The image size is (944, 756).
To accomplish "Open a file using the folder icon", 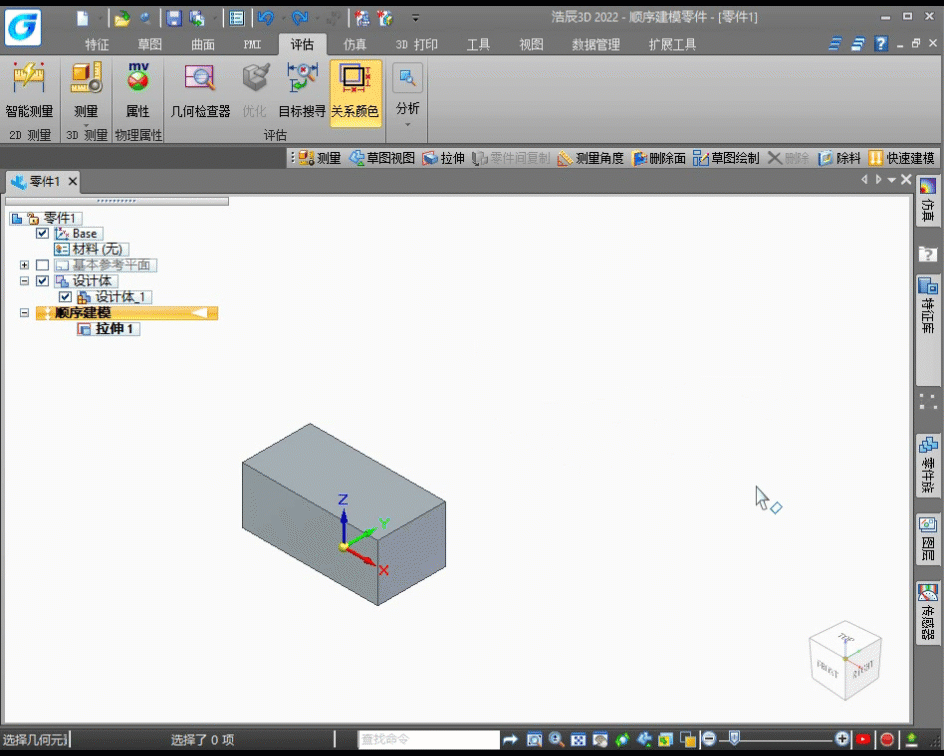I will pos(122,19).
